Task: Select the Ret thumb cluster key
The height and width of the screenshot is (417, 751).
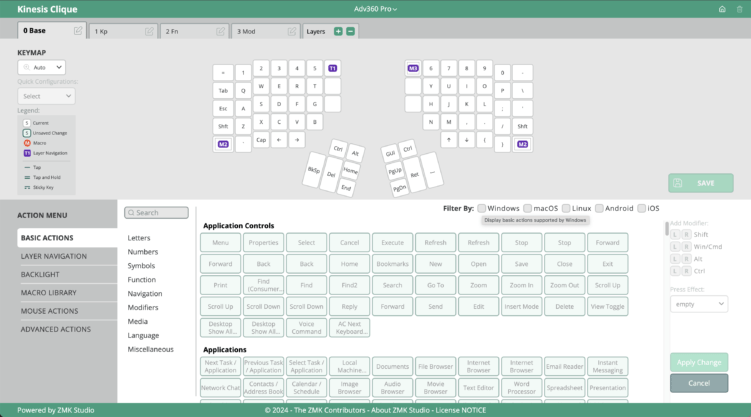Action: pyautogui.click(x=415, y=175)
